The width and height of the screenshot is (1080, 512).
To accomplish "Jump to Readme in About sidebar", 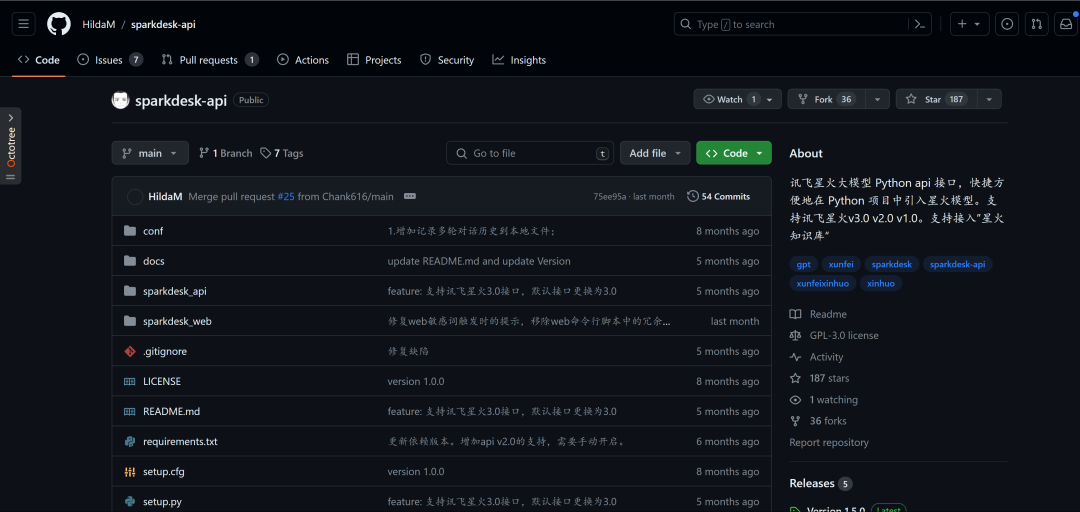I will tap(819, 314).
